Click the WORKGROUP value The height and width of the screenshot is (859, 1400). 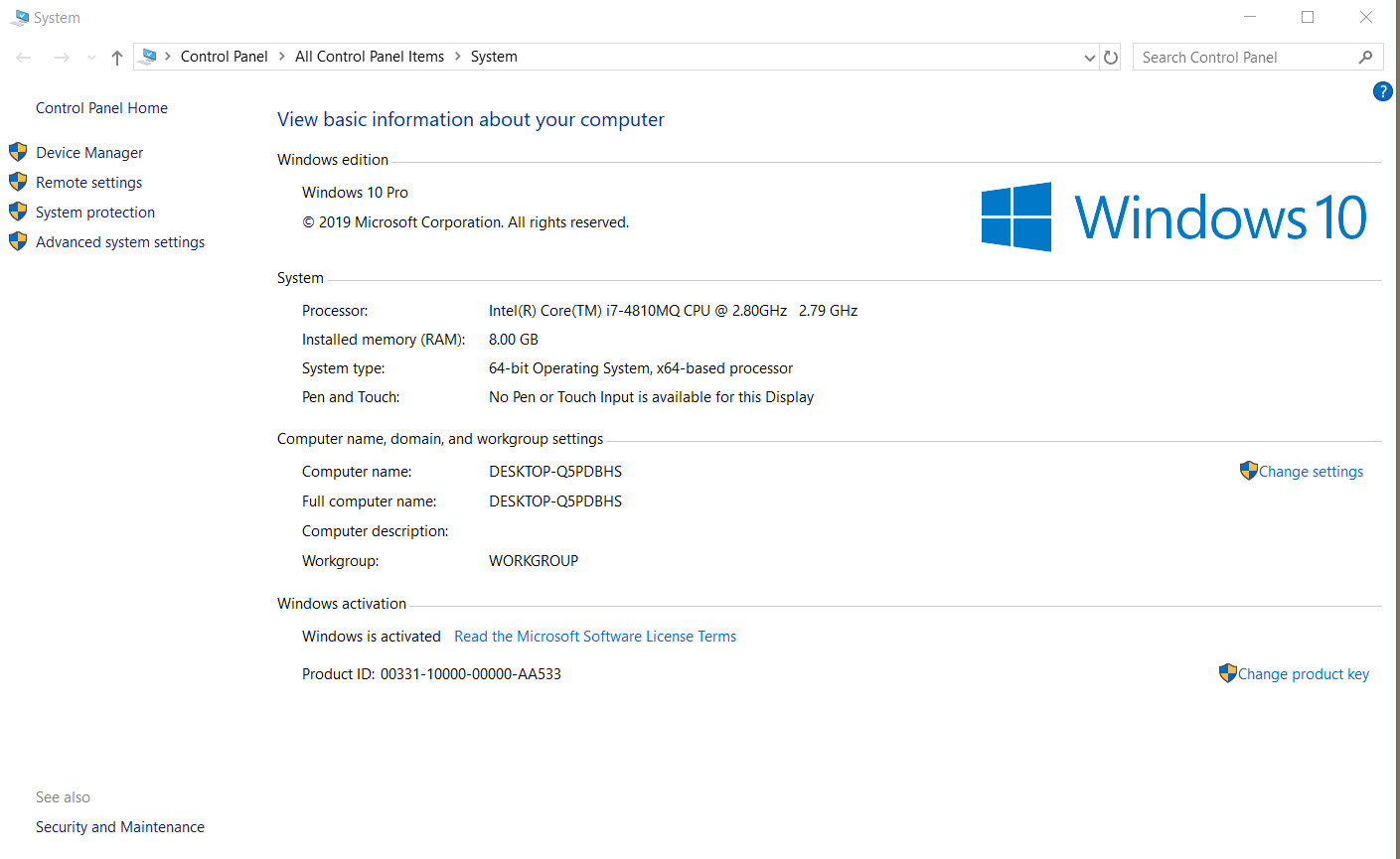click(534, 561)
